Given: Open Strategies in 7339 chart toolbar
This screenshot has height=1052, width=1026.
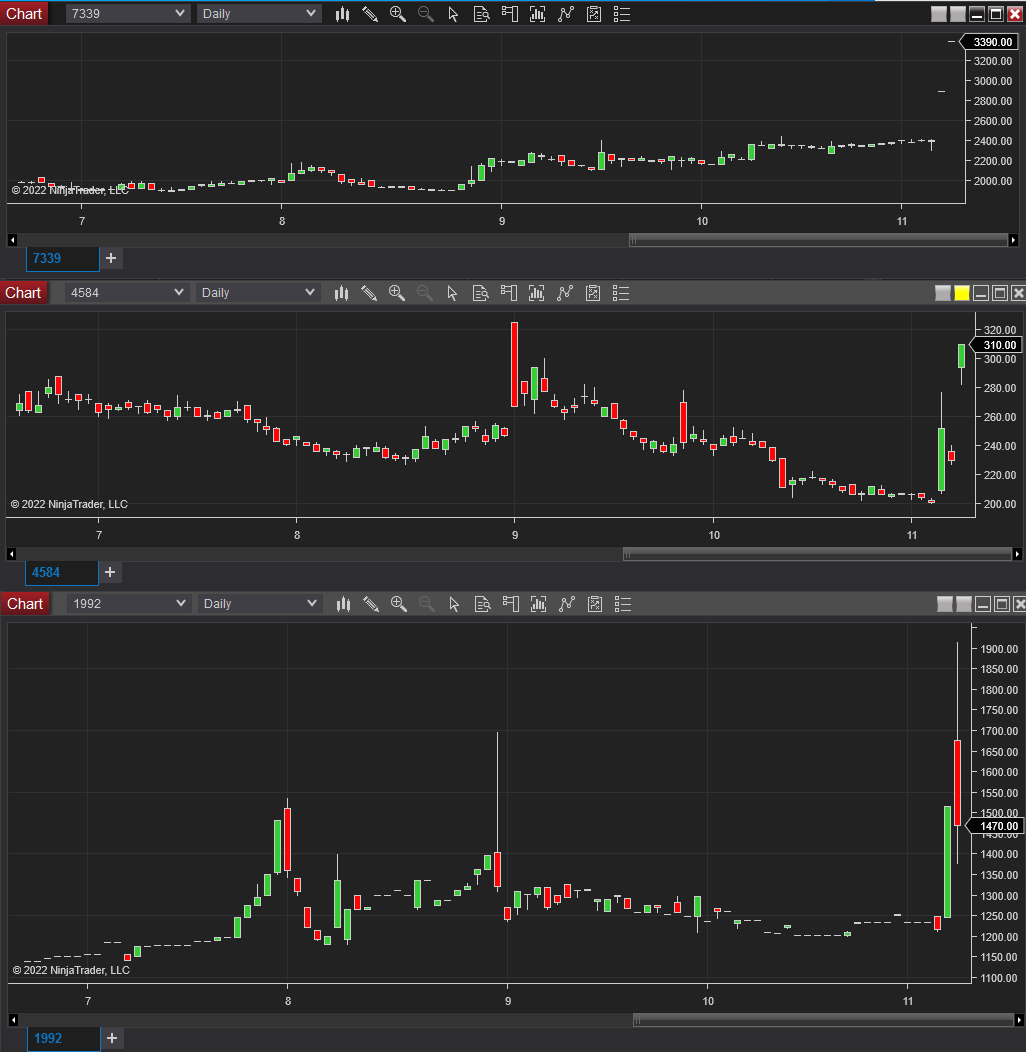Looking at the screenshot, I should pos(594,14).
